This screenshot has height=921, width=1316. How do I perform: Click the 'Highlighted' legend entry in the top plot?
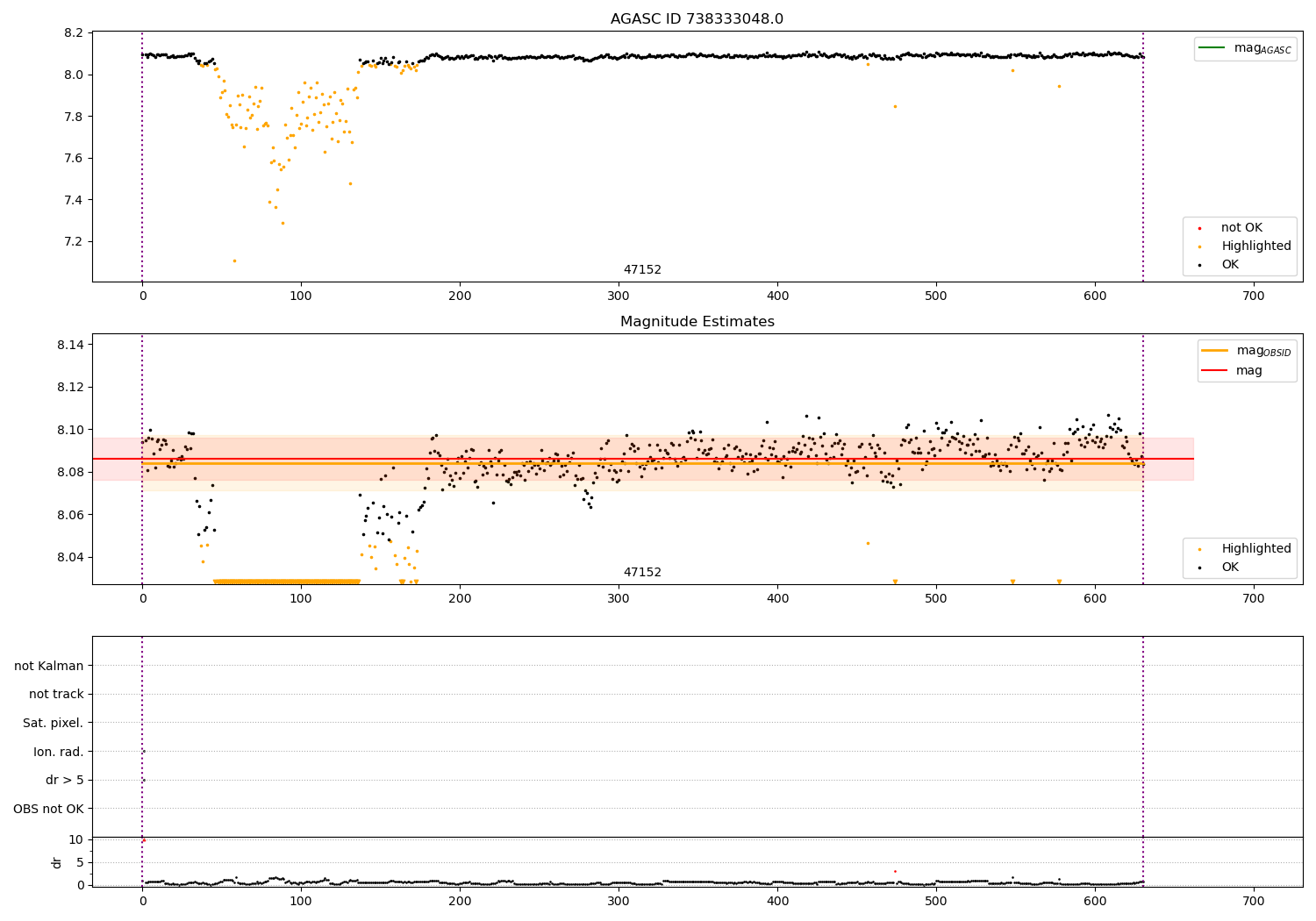tap(1256, 246)
